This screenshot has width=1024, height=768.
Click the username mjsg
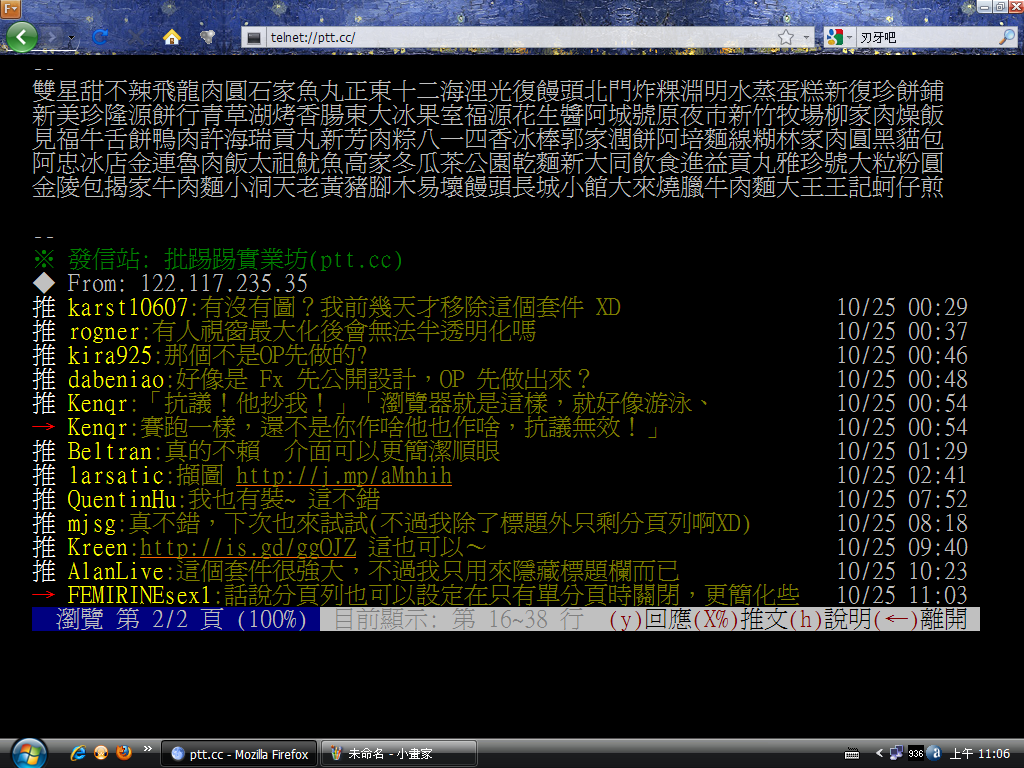(x=92, y=524)
